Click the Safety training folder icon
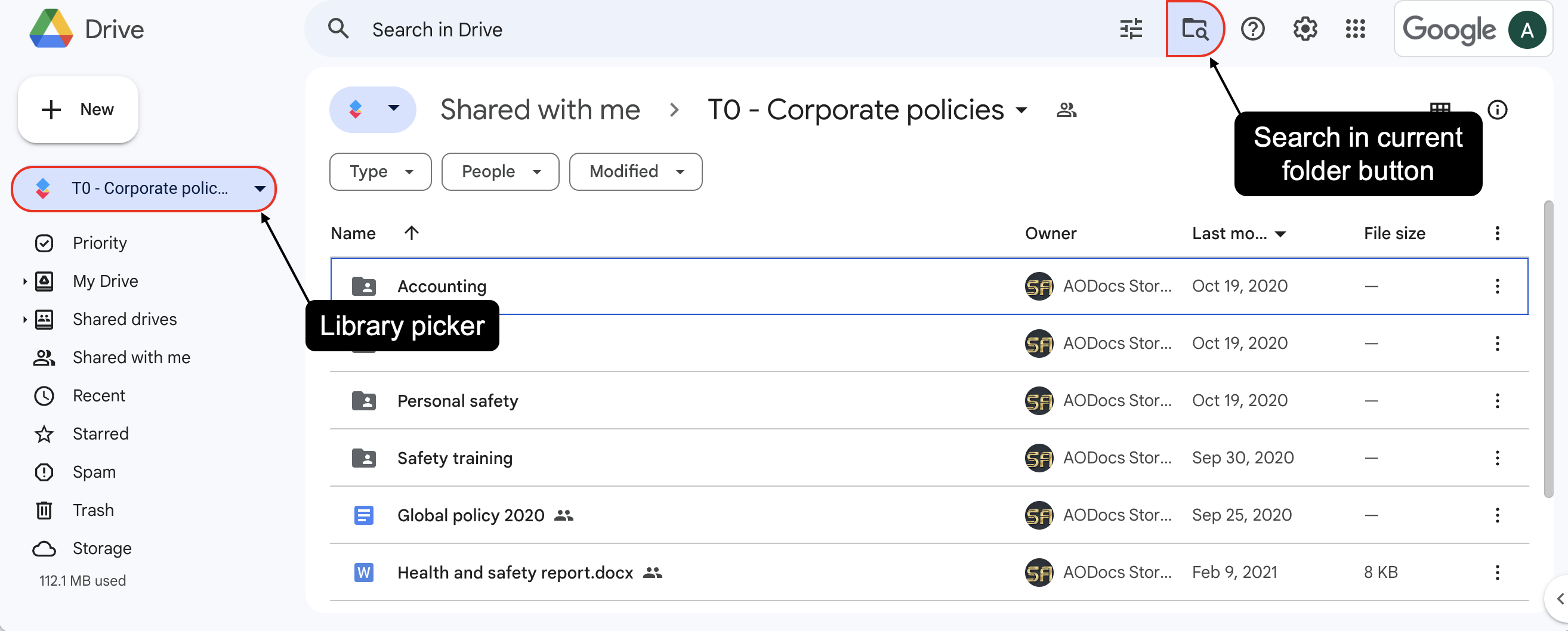 pyautogui.click(x=364, y=457)
